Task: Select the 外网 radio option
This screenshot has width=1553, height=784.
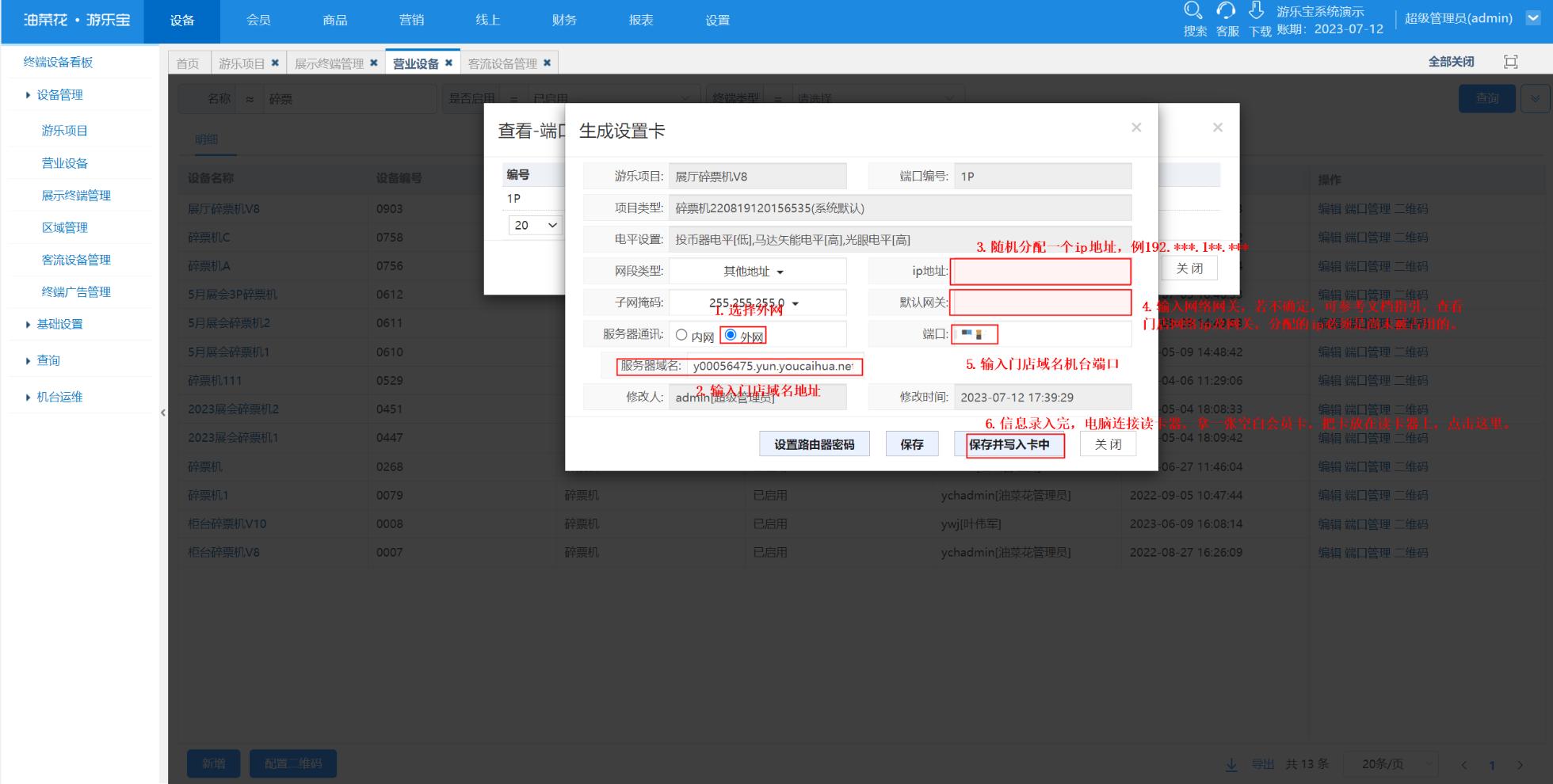Action: tap(731, 335)
